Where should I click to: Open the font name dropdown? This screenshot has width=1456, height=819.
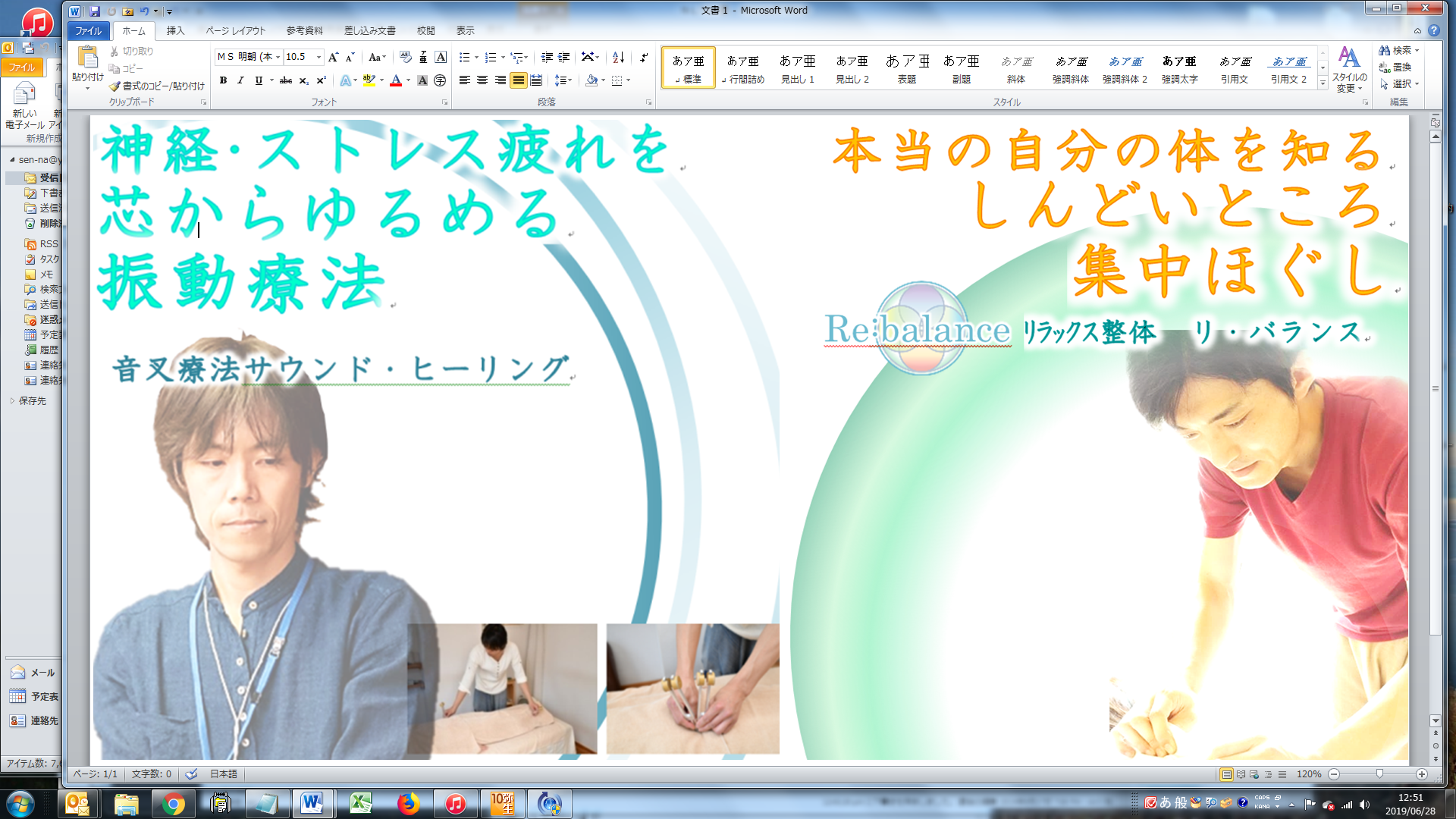[278, 58]
